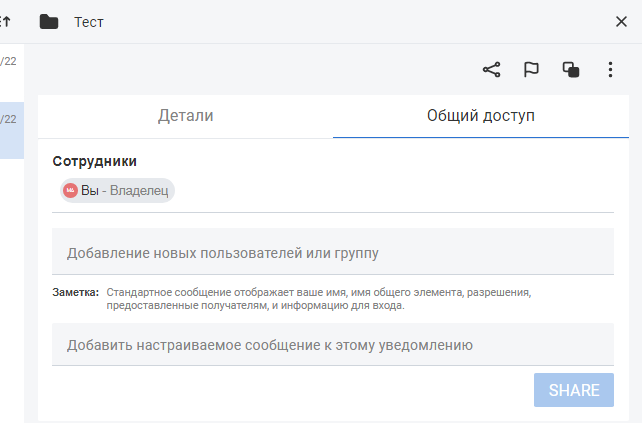Image resolution: width=642 pixels, height=423 pixels.
Task: Click the folder icon beside Тест
Action: [x=48, y=22]
